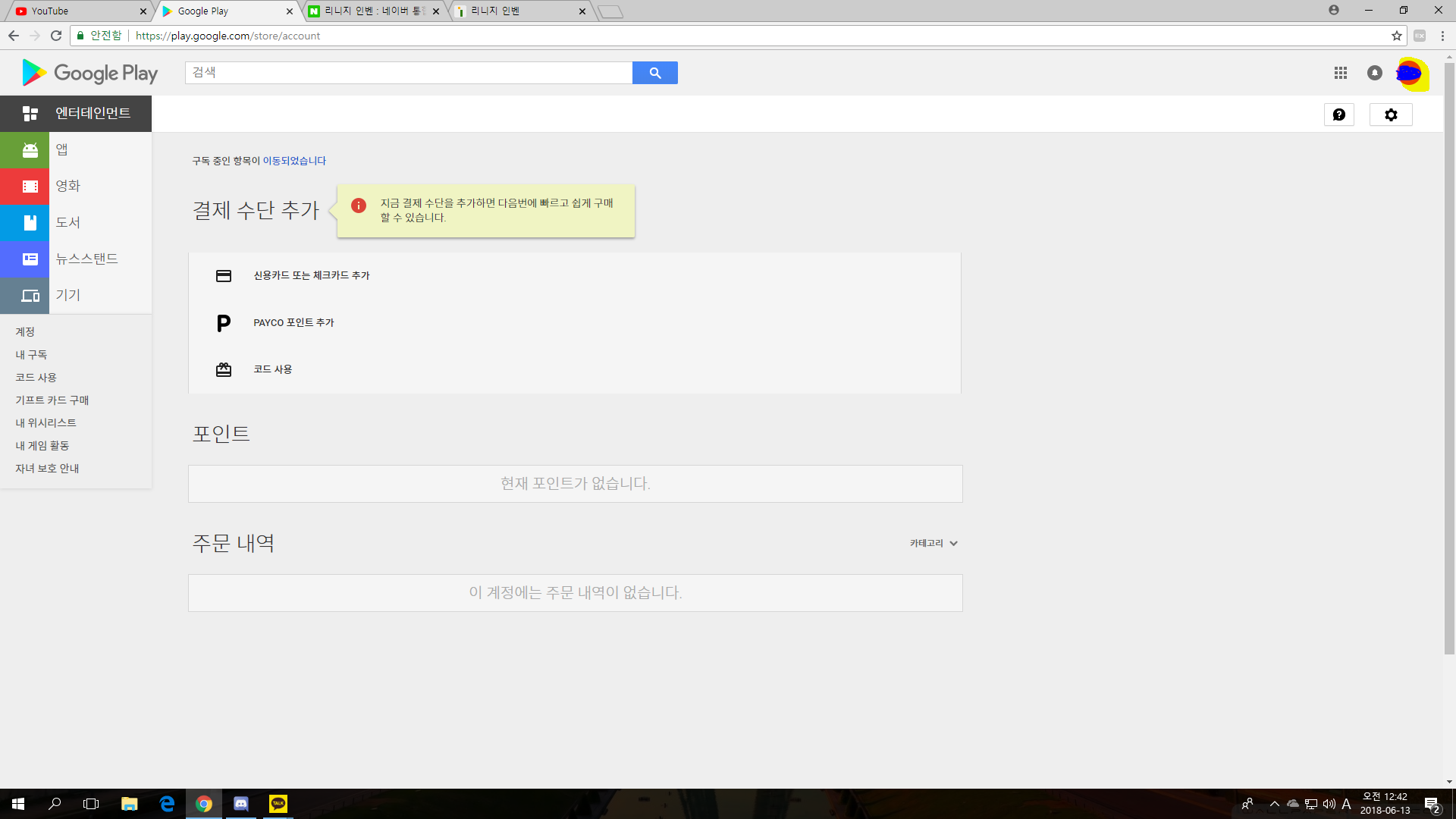Open the Google apps grid
Image resolution: width=1456 pixels, height=819 pixels.
click(1341, 73)
